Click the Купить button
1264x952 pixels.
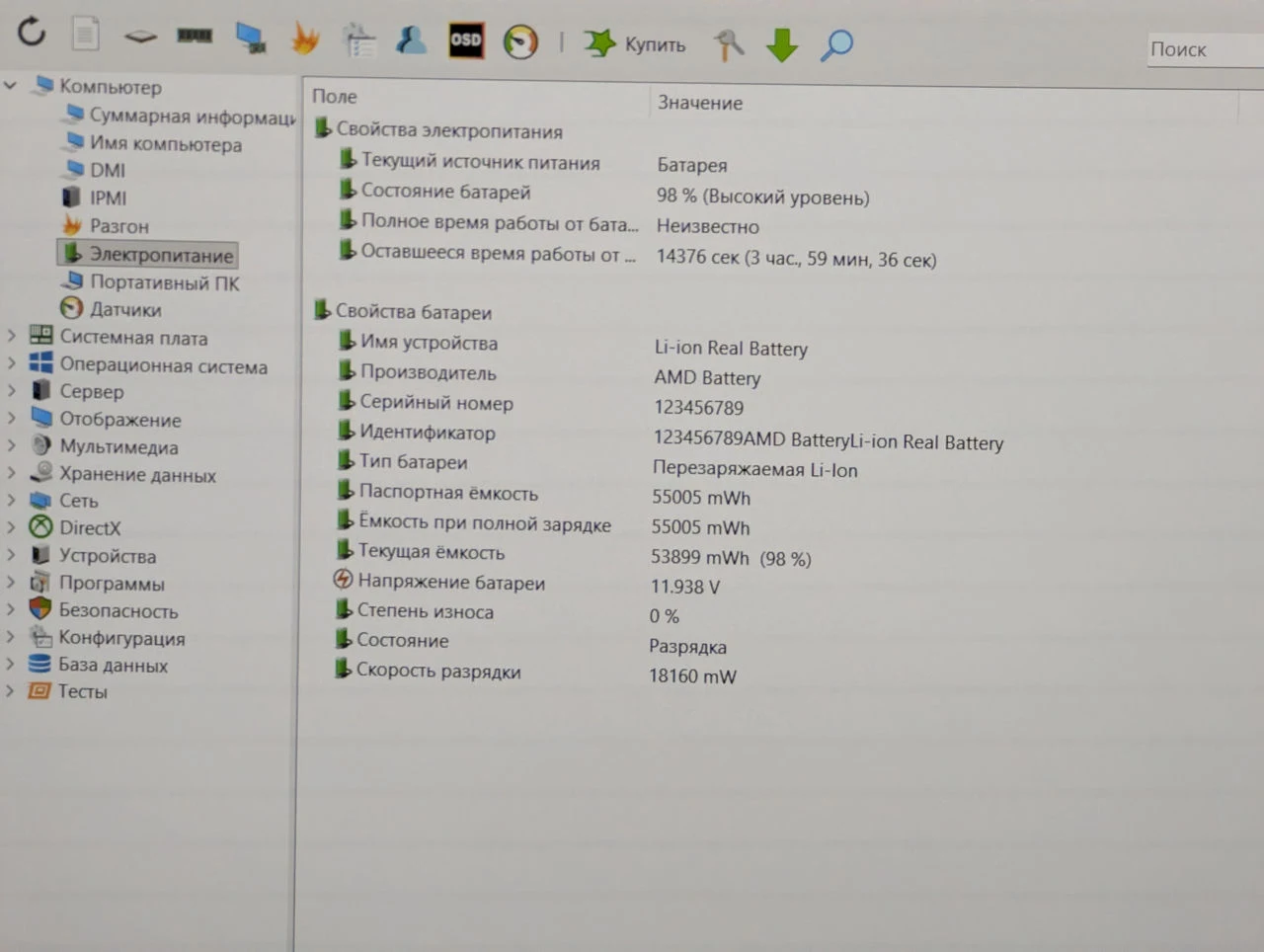[x=635, y=43]
